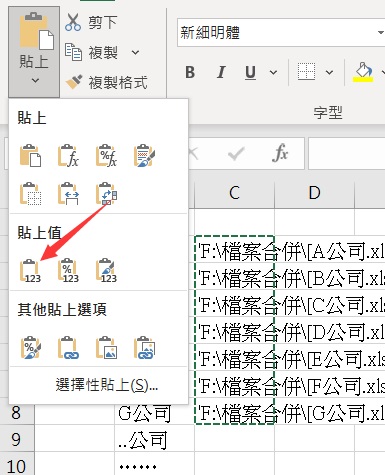
Task: Open the borders dropdown arrow
Action: point(329,72)
